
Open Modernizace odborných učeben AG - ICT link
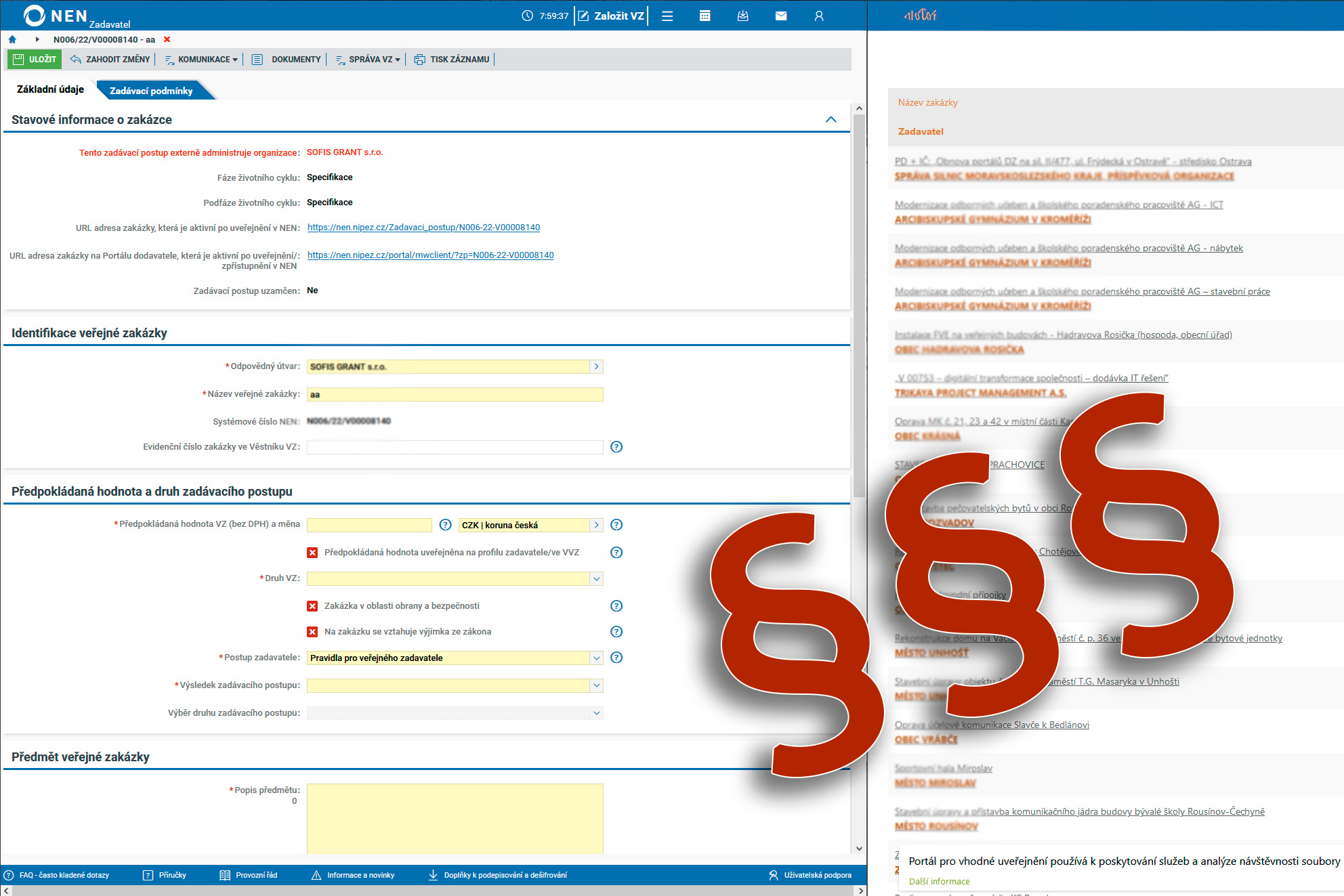(x=1059, y=205)
